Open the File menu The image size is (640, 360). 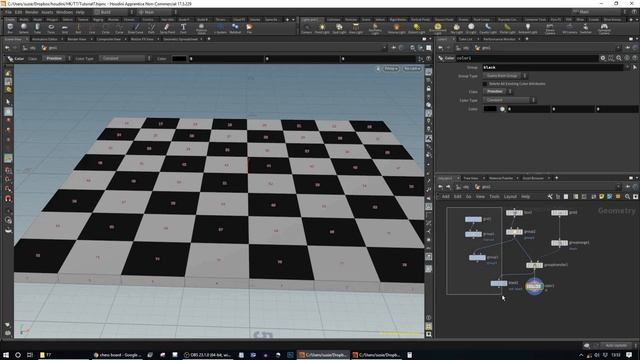tap(8, 12)
